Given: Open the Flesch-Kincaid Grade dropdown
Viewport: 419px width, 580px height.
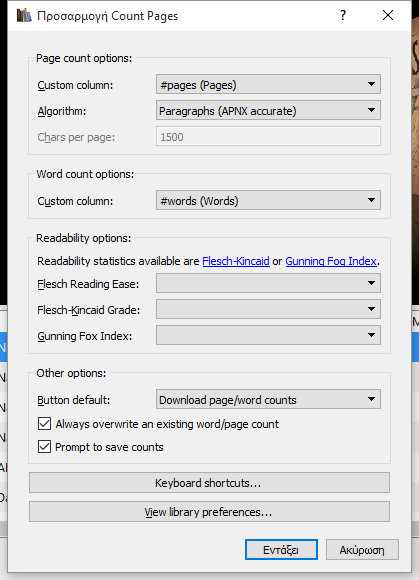Looking at the screenshot, I should click(x=268, y=309).
